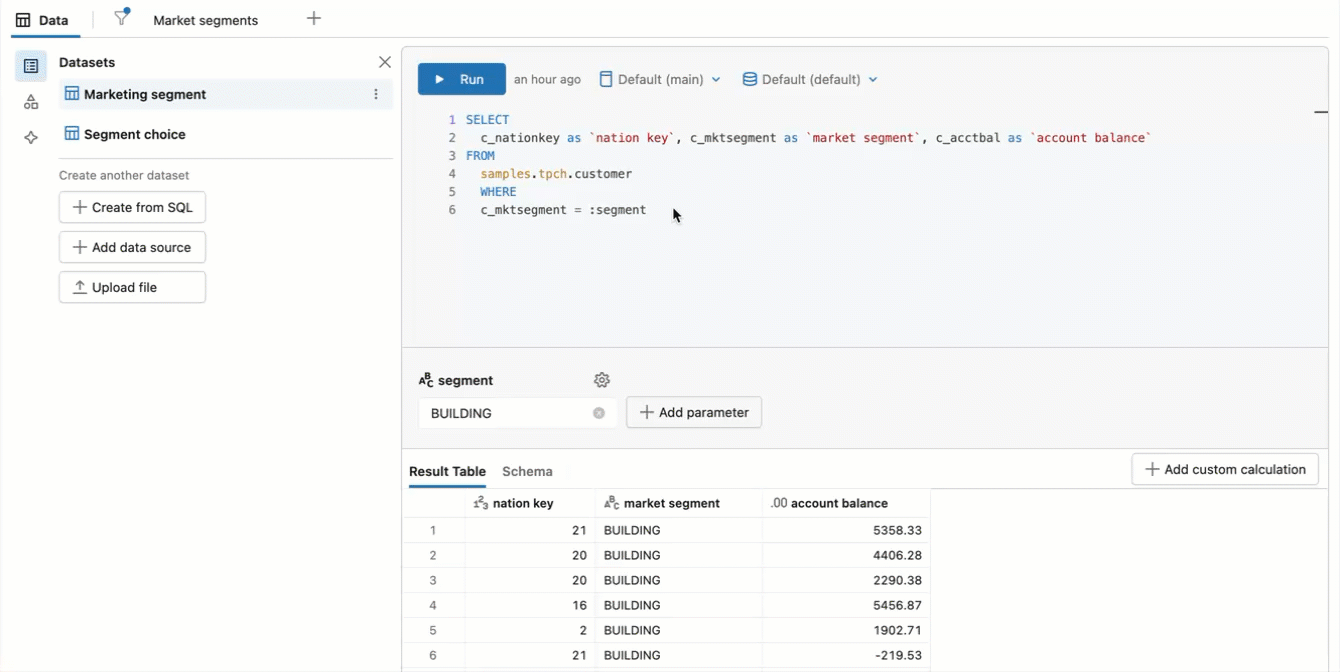Open settings for the segment parameter

tap(601, 380)
